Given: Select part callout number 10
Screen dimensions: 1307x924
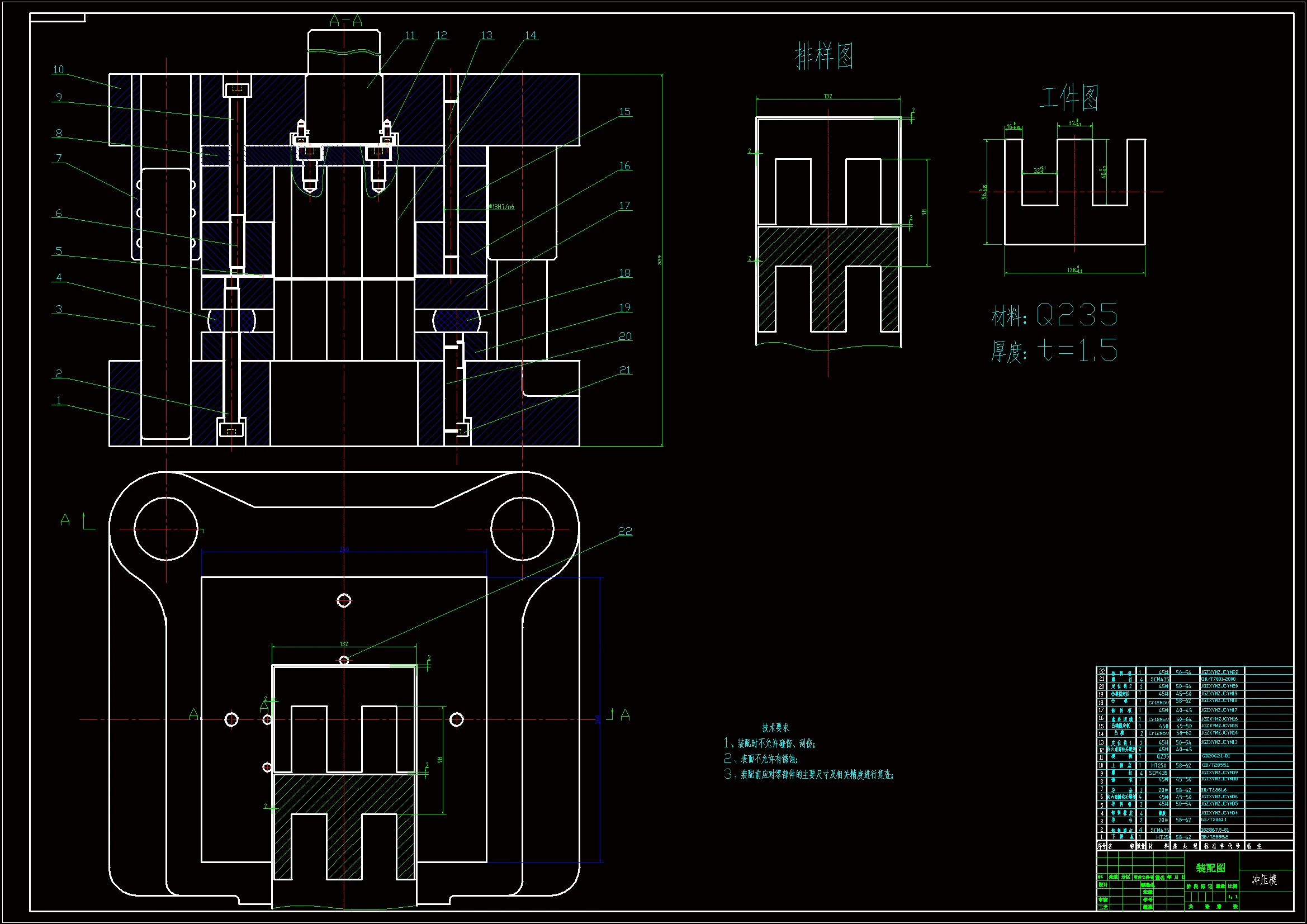Looking at the screenshot, I should pyautogui.click(x=58, y=69).
